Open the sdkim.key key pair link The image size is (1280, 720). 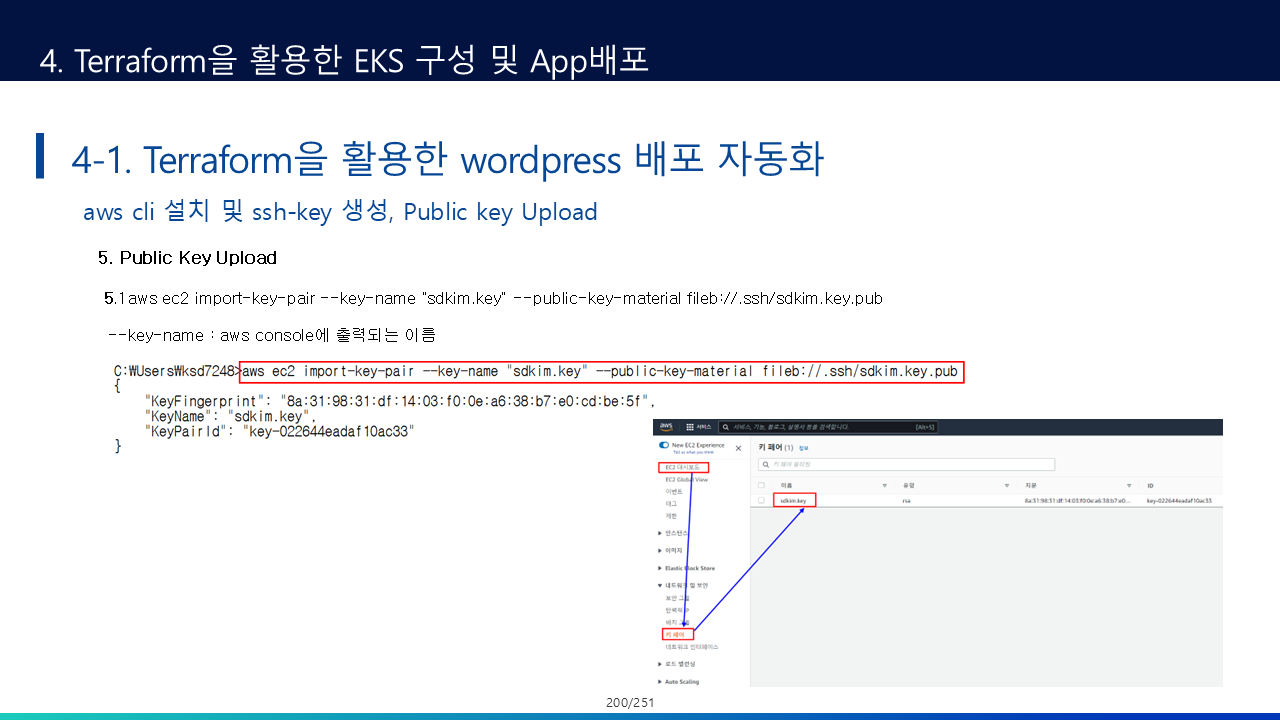click(x=794, y=500)
